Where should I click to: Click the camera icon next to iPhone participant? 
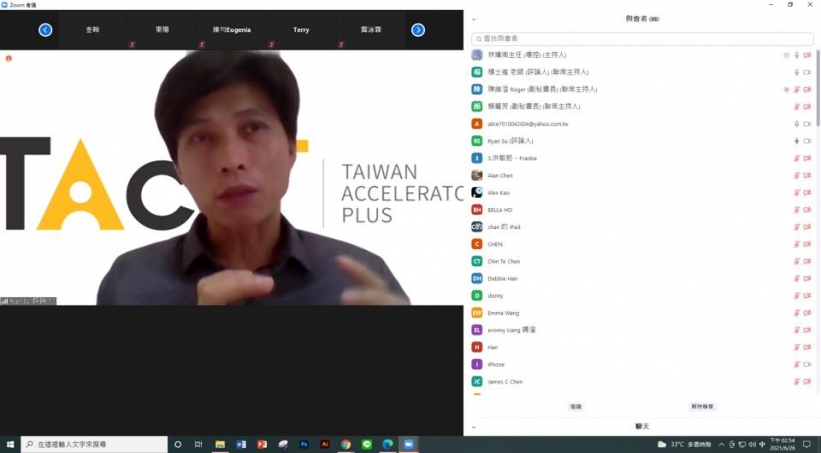pyautogui.click(x=807, y=364)
